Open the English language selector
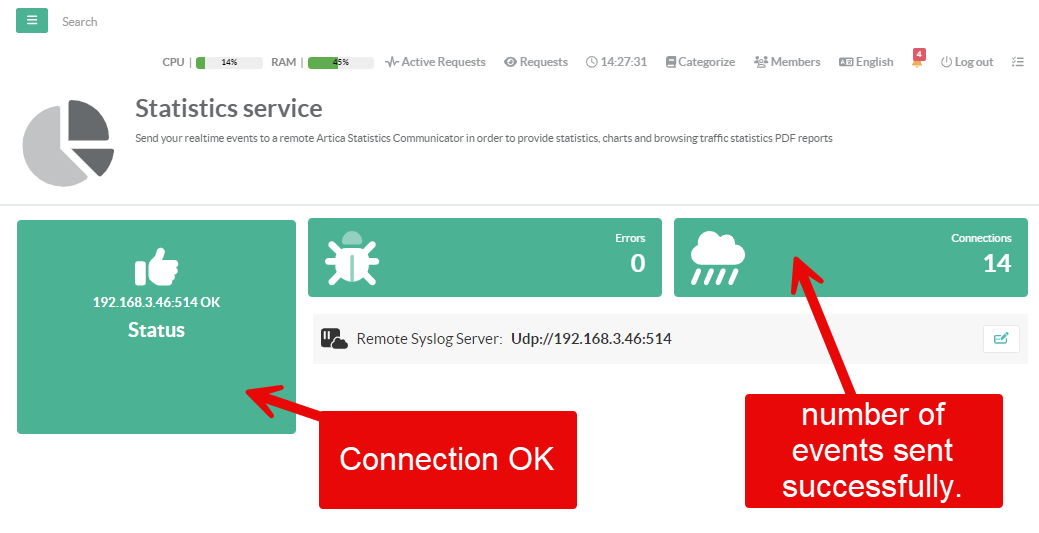Image resolution: width=1039 pixels, height=533 pixels. pyautogui.click(x=866, y=62)
